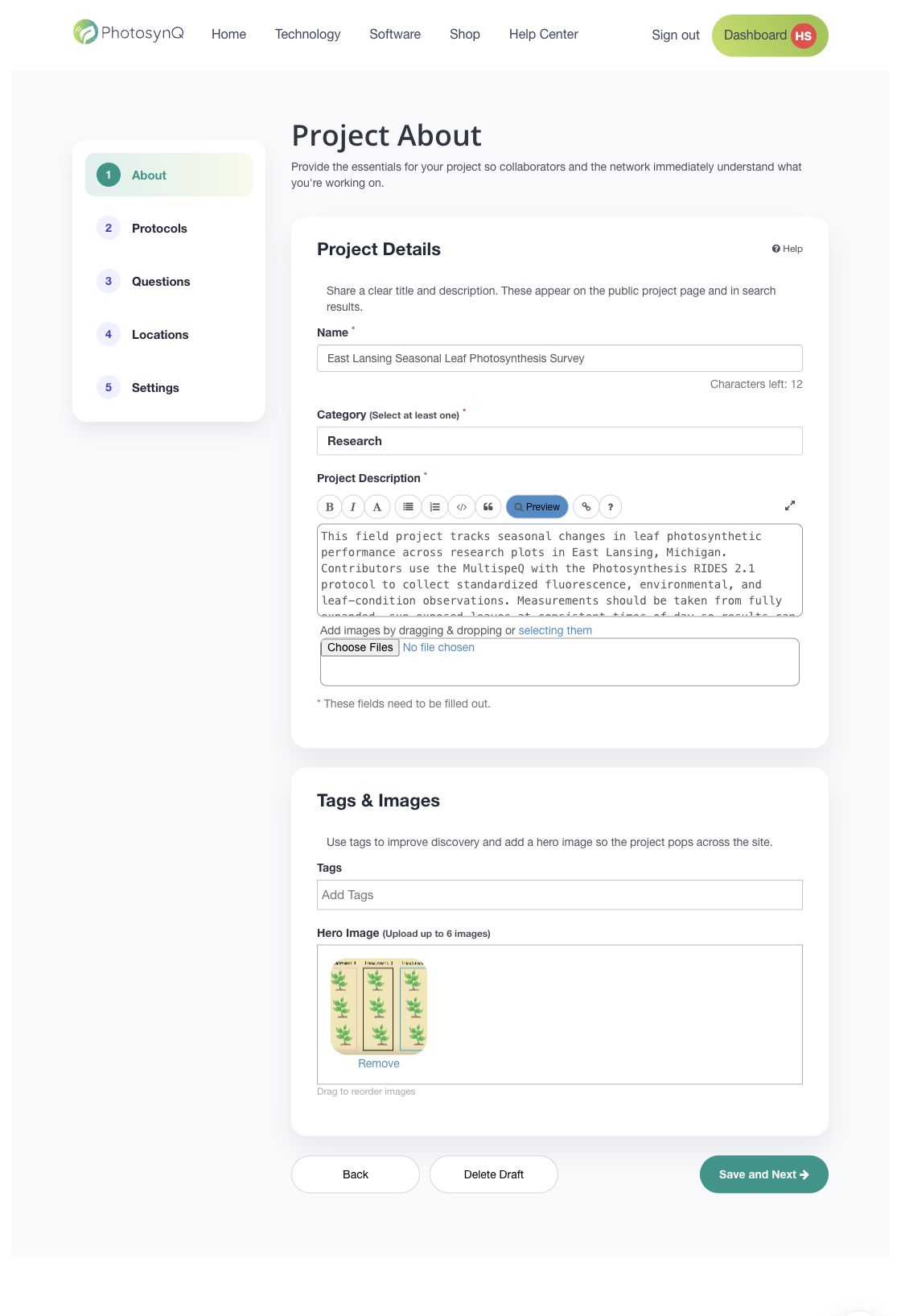Open the HS Dashboard menu
This screenshot has height=1316, width=901.
tap(770, 35)
